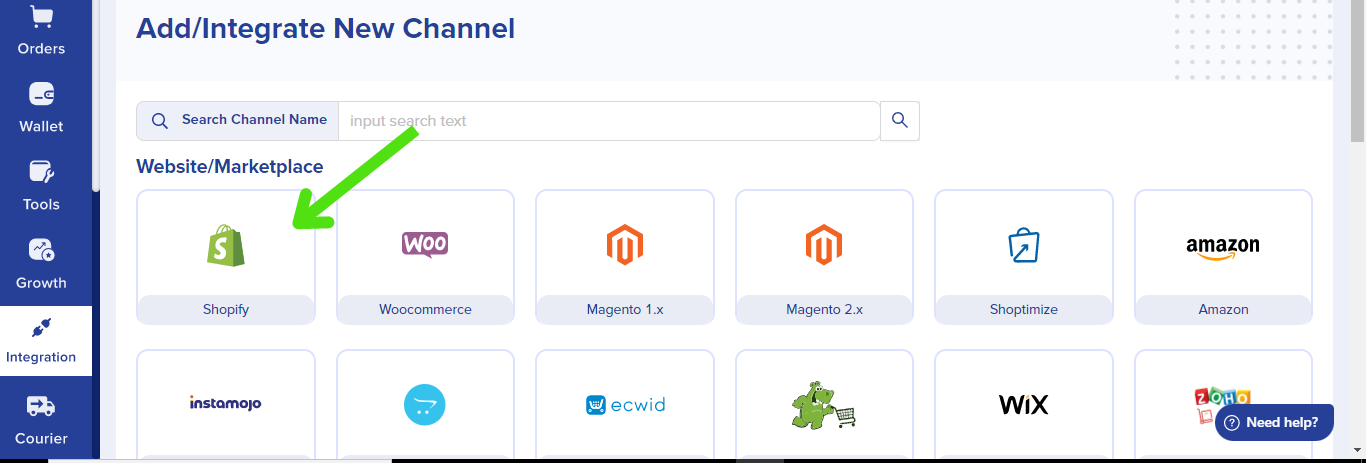
Task: Click the blue cart channel logo
Action: [x=425, y=405]
